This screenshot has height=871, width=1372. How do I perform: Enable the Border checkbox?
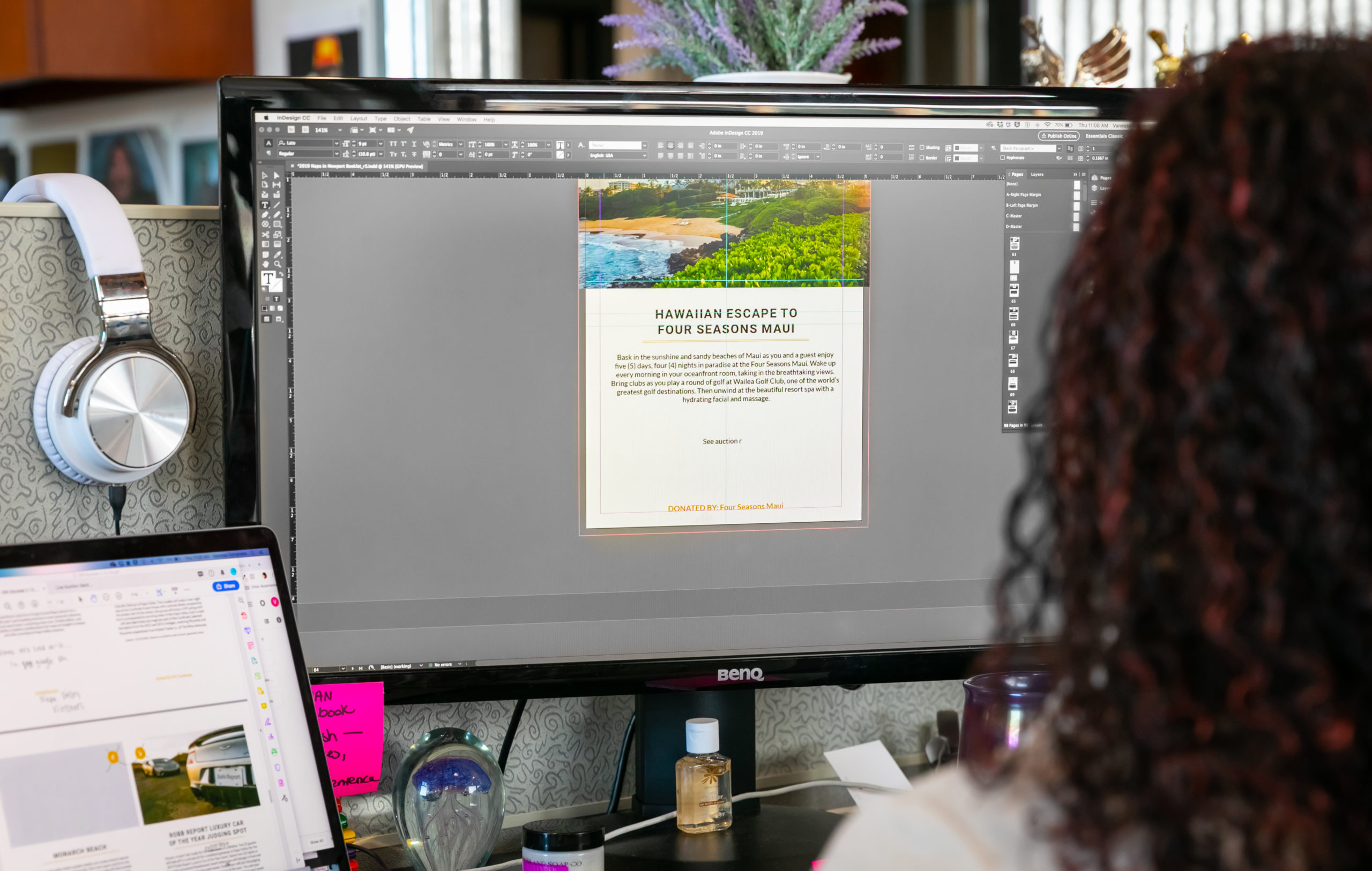(922, 158)
